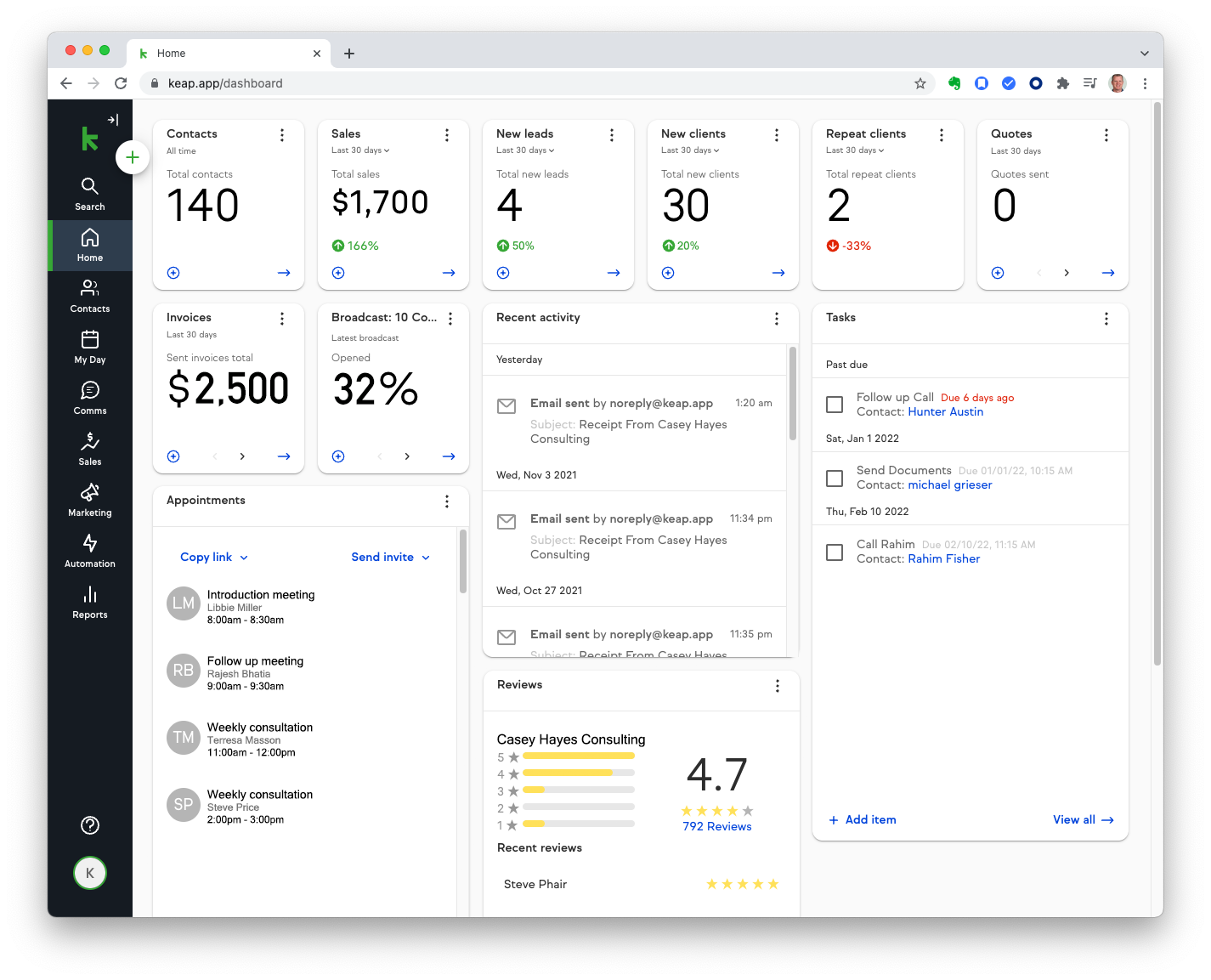Click the main page vertical scrollbar
1211x980 pixels.
pyautogui.click(x=1157, y=384)
